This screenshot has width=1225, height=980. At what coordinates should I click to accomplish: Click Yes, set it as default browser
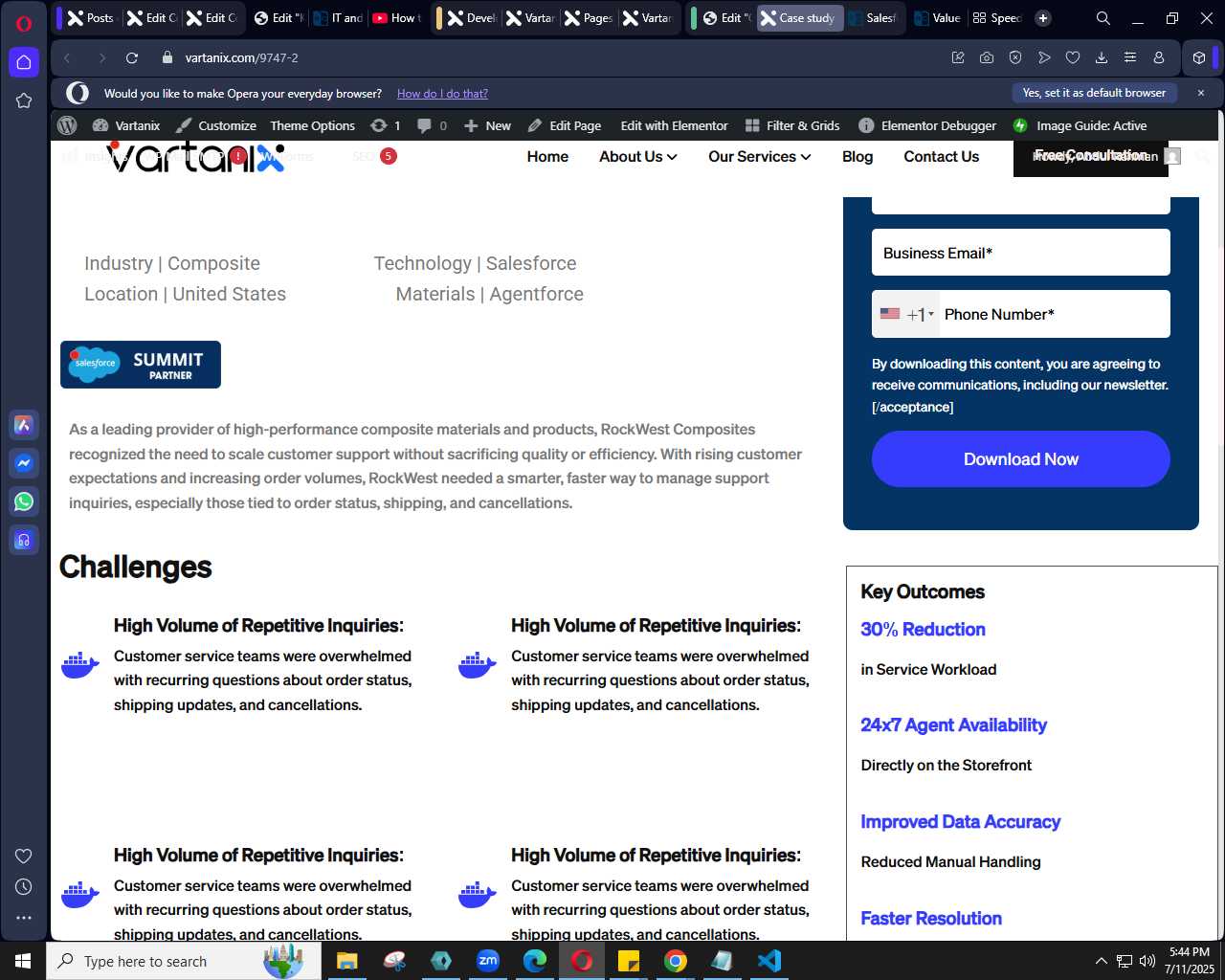tap(1094, 93)
